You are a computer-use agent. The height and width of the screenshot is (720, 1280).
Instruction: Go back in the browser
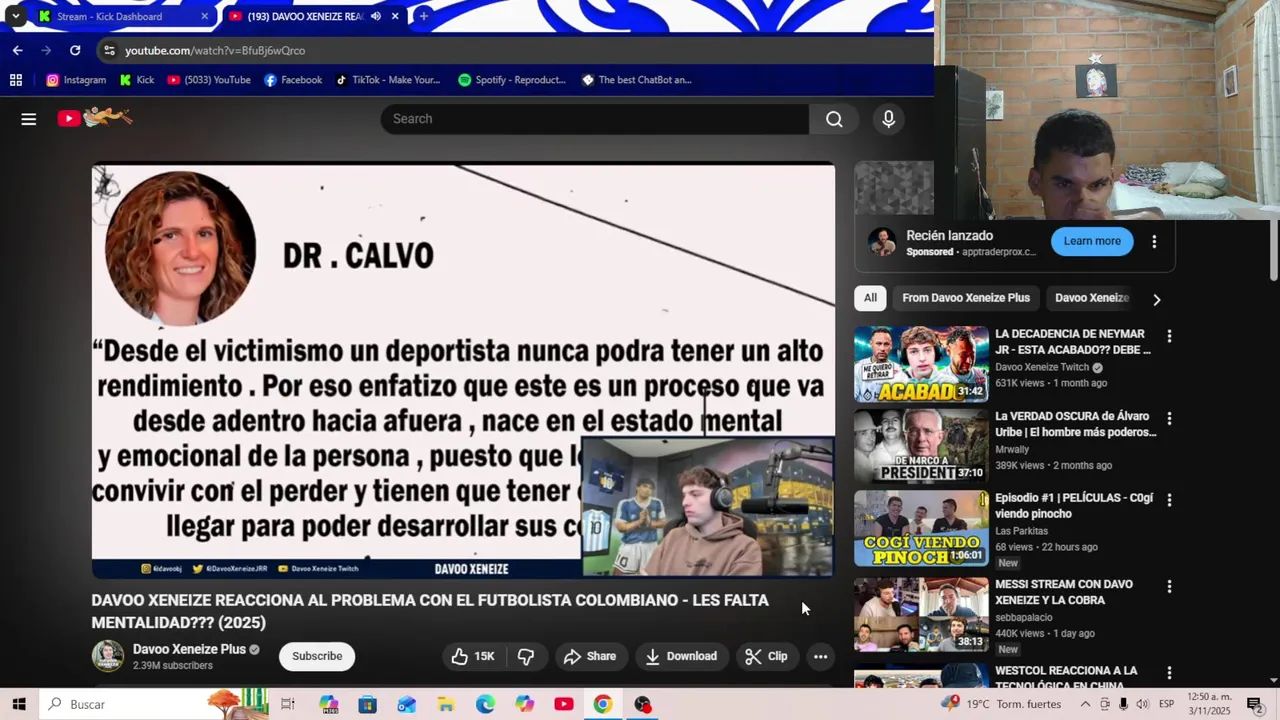click(17, 50)
